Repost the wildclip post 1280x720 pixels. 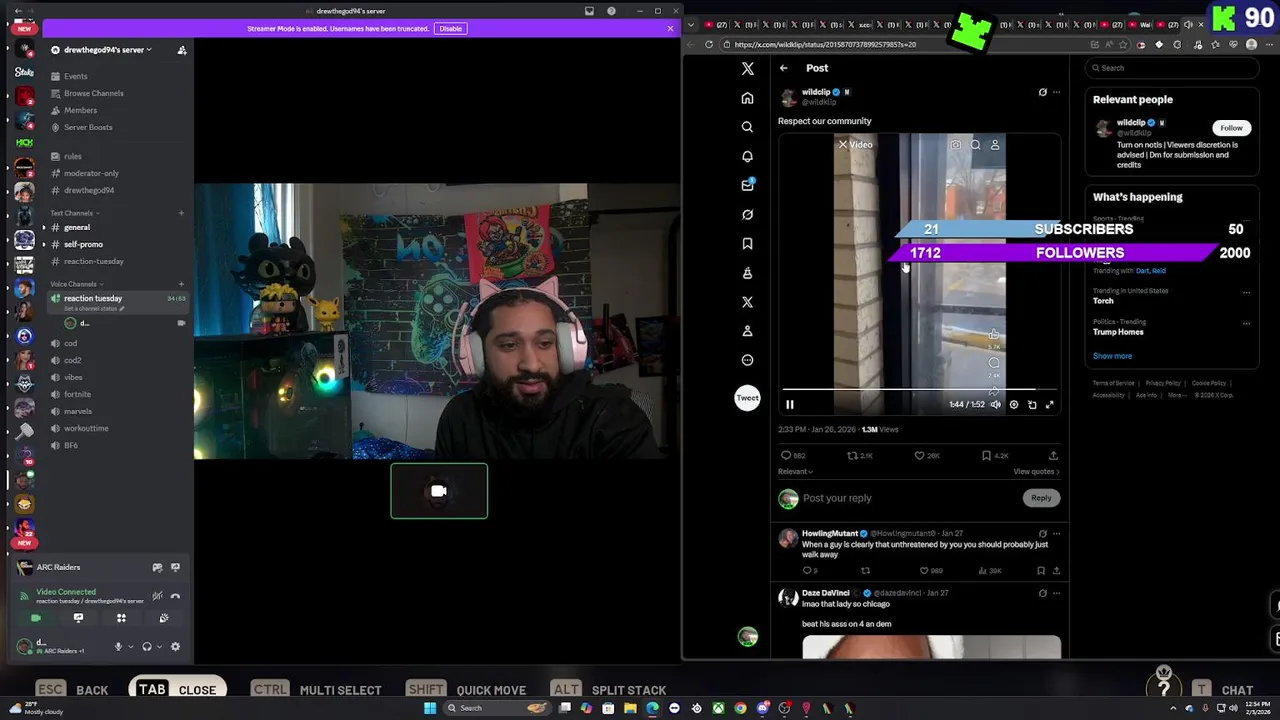point(852,455)
